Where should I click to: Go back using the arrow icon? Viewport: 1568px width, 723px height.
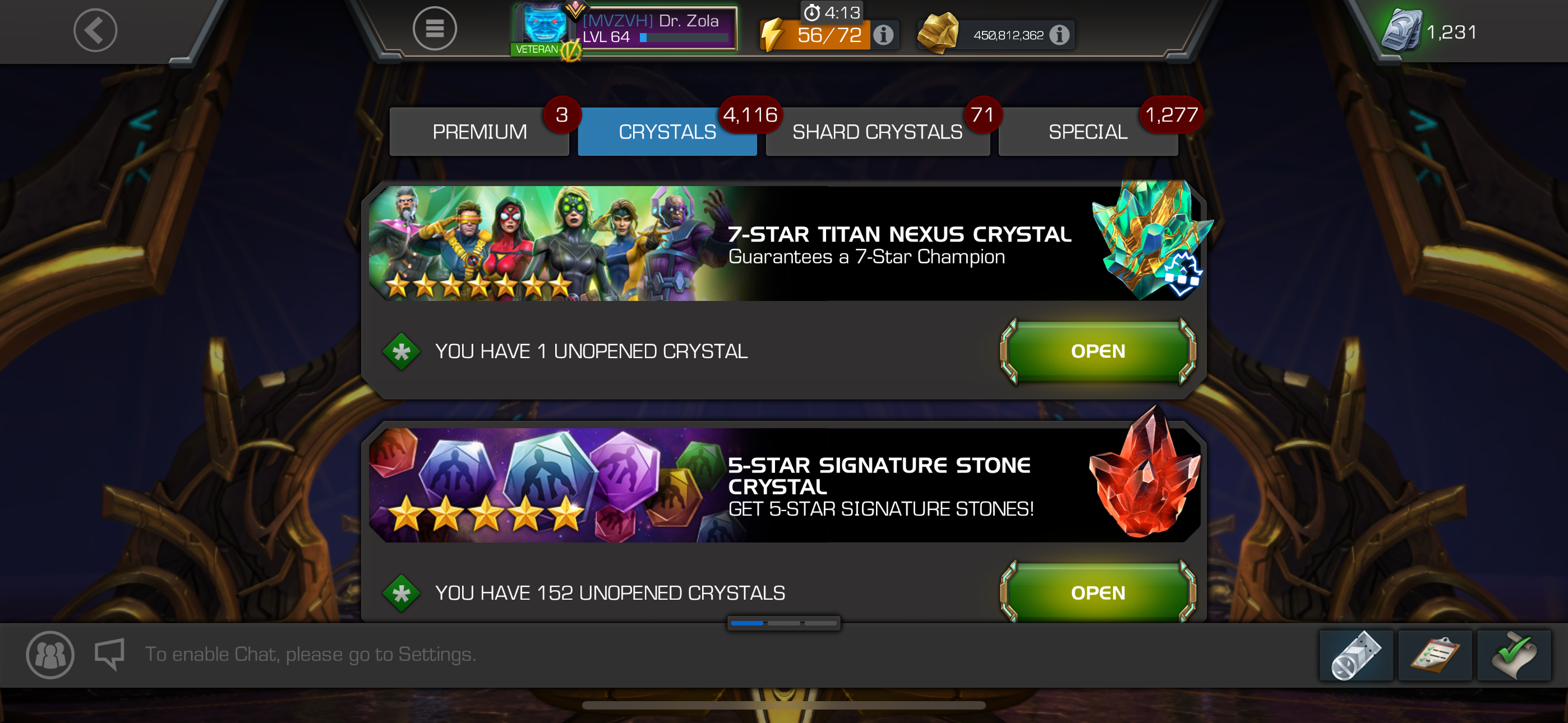pos(95,30)
